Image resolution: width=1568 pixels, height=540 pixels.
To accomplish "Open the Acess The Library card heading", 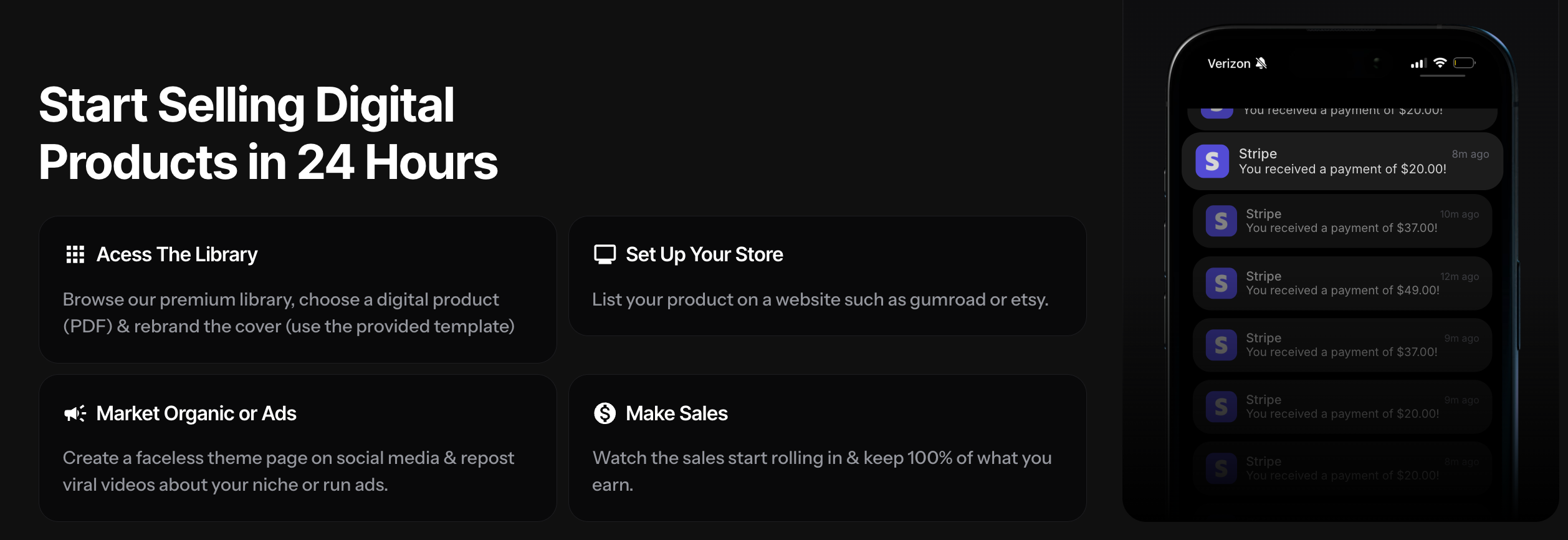I will coord(177,254).
